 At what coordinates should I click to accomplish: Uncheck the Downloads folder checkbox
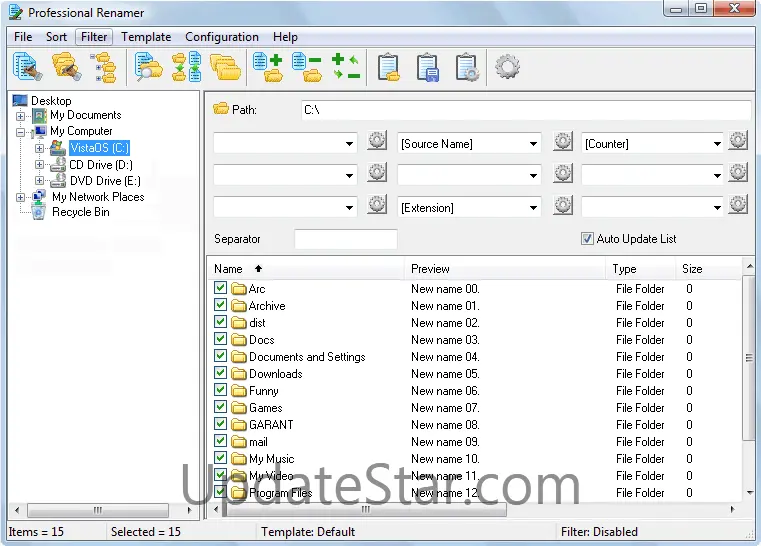click(220, 373)
